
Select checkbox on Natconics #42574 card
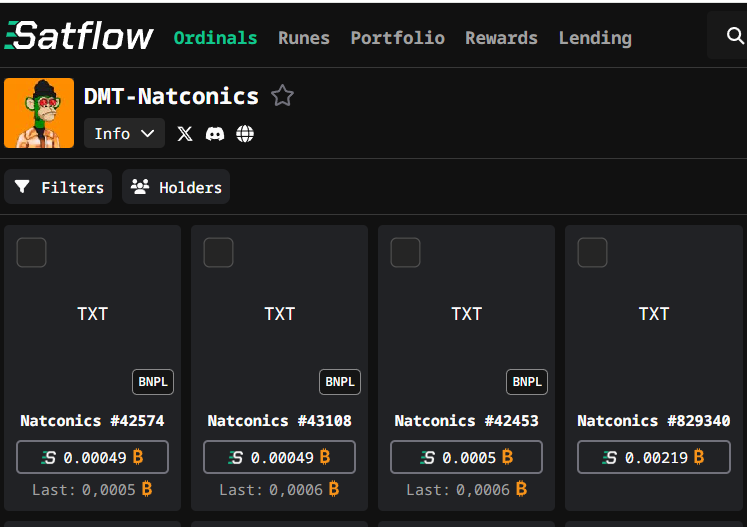pos(31,253)
